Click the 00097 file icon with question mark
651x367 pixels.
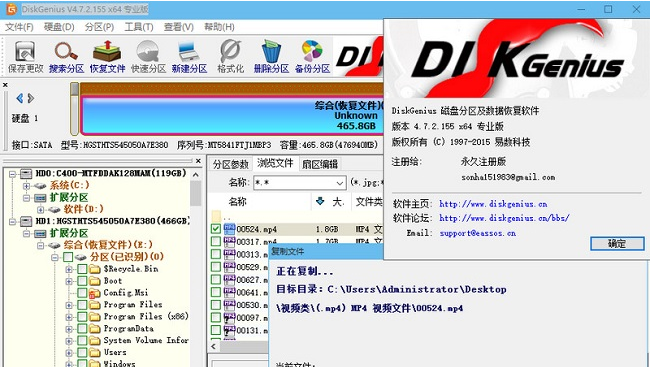pos(229,318)
